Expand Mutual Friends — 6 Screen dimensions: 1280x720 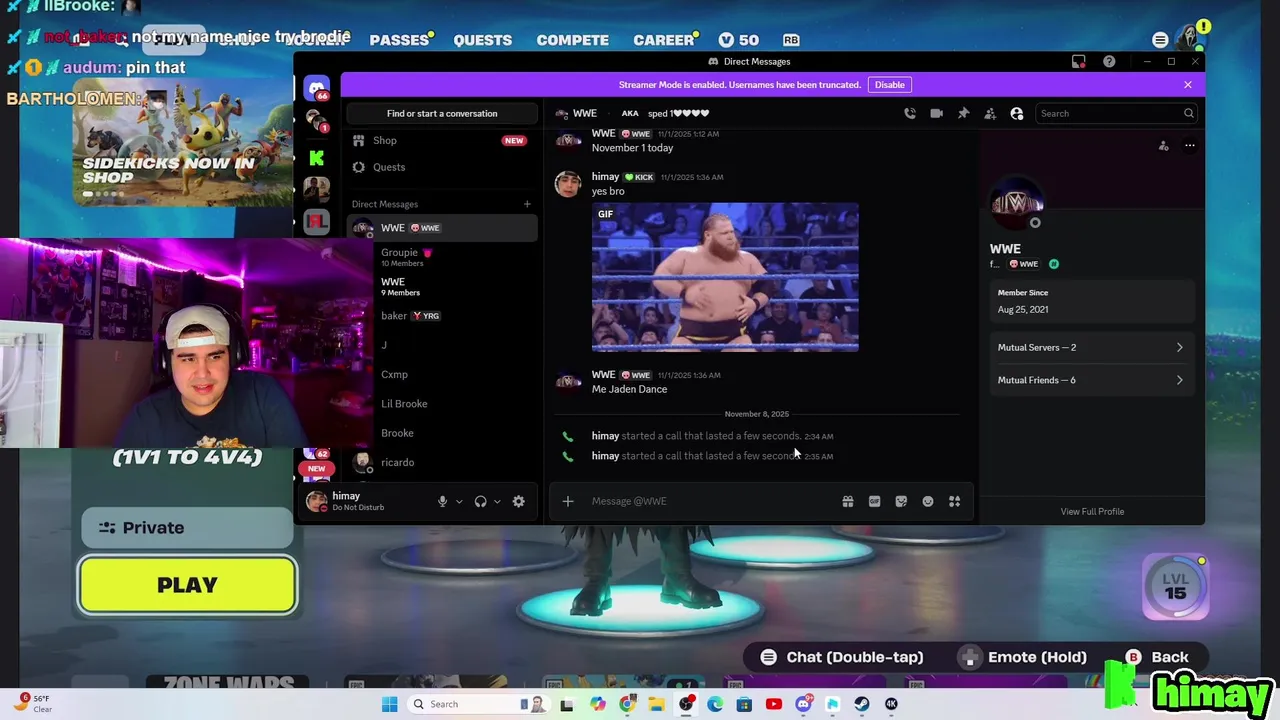coord(1092,380)
